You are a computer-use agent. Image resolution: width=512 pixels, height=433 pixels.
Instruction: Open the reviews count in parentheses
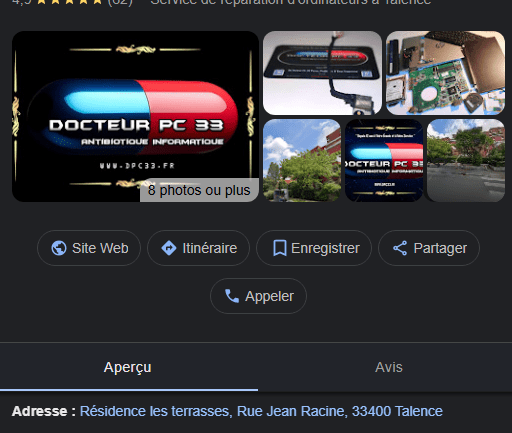coord(120,3)
